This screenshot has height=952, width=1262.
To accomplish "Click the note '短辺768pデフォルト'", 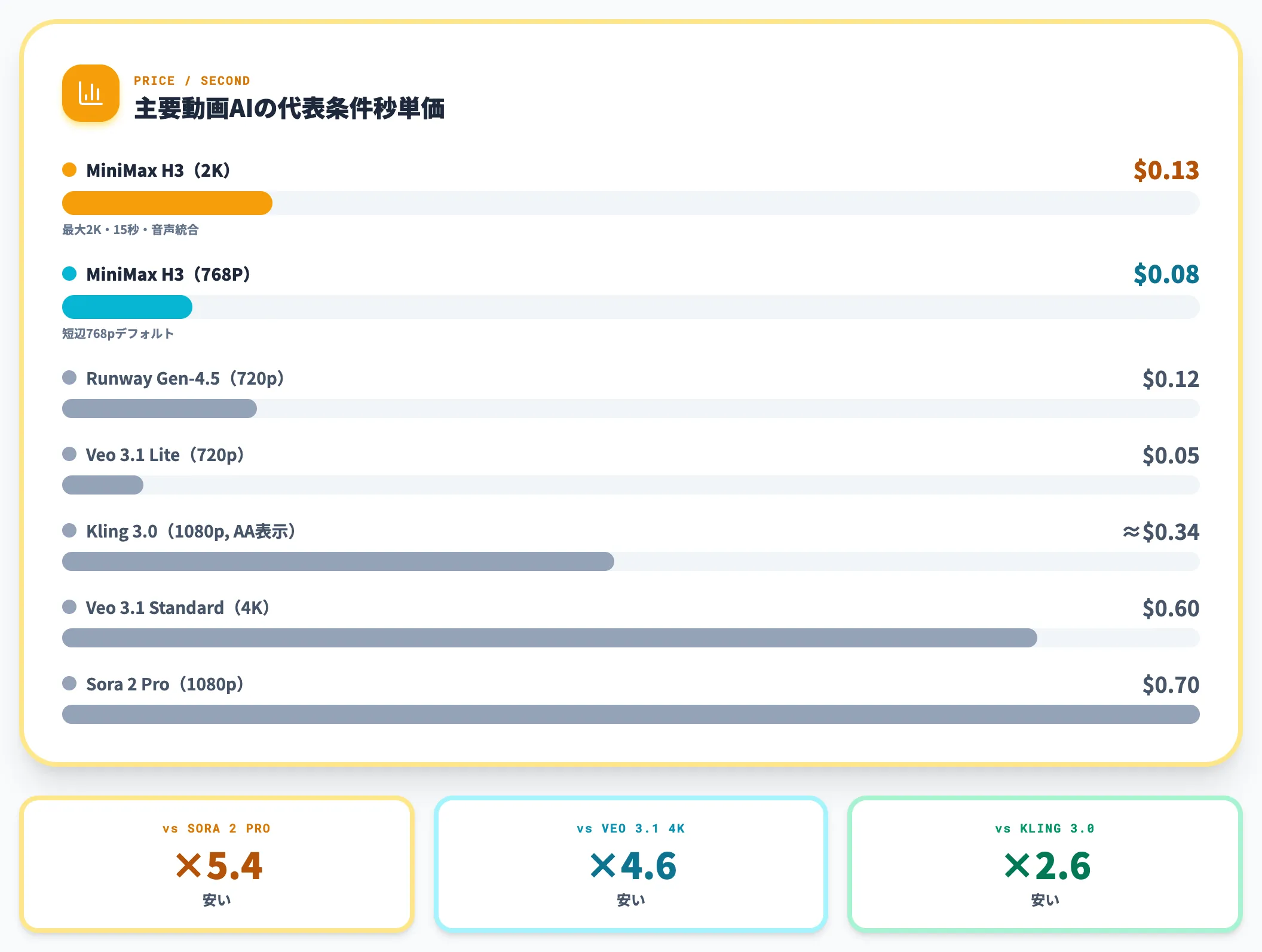I will (x=118, y=334).
